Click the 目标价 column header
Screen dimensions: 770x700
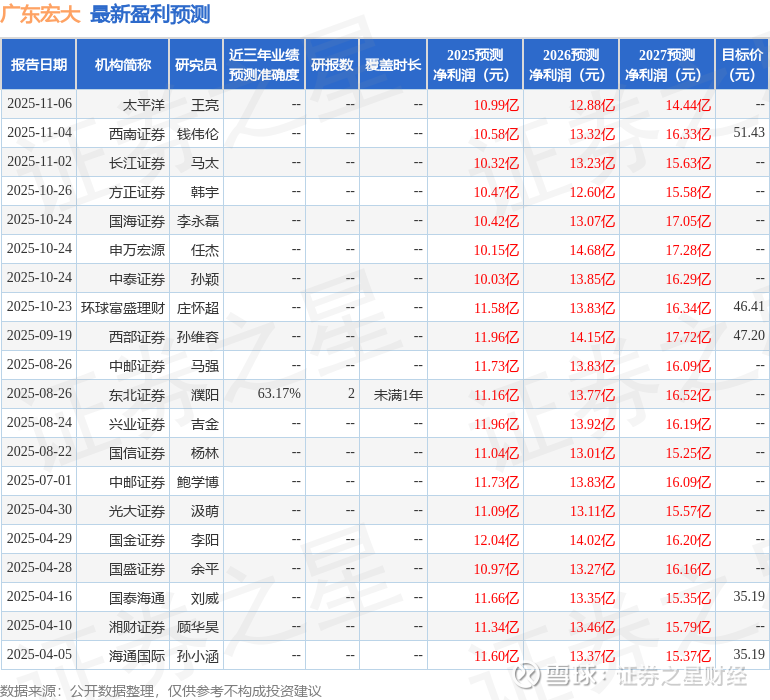[x=742, y=64]
